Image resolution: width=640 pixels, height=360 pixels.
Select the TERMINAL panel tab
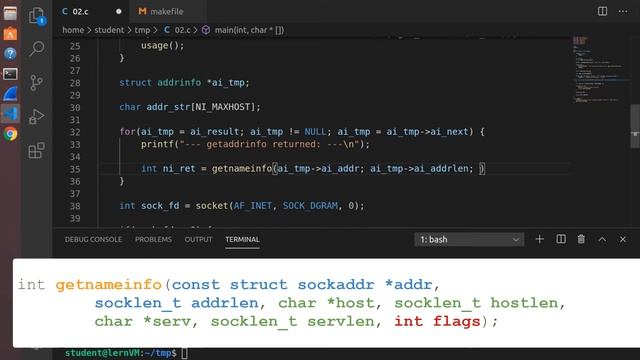pos(242,240)
